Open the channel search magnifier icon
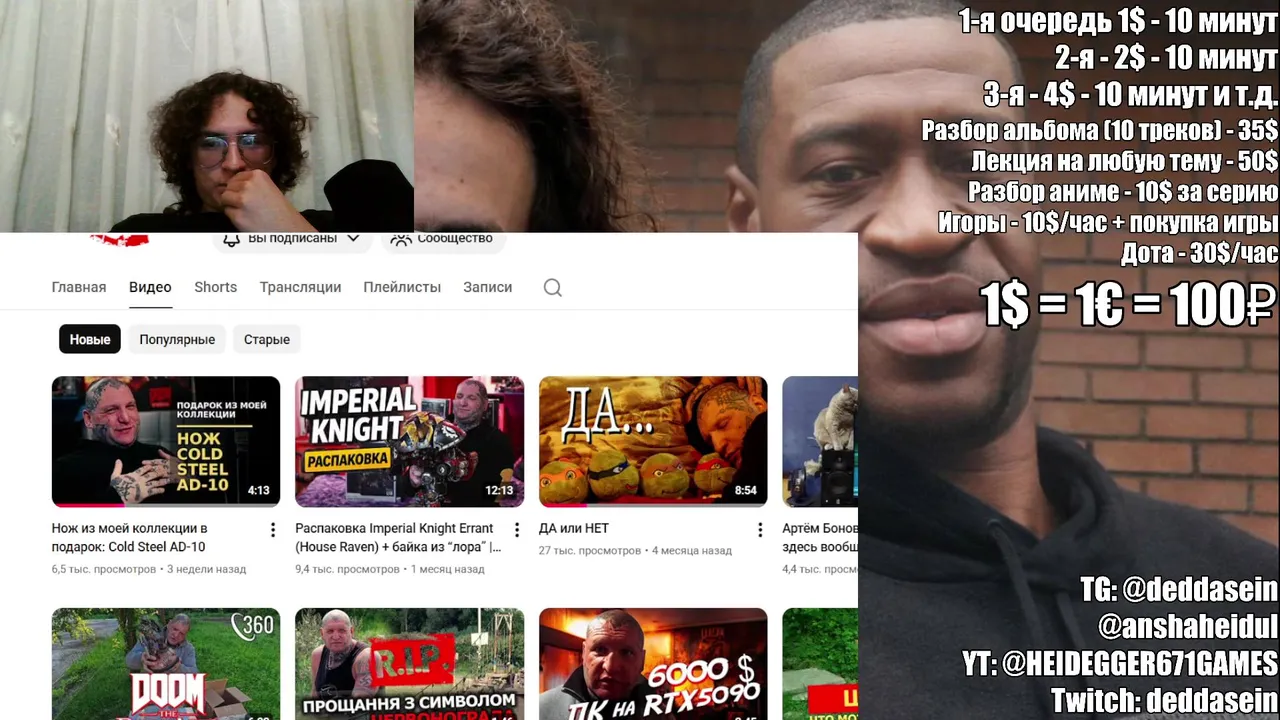This screenshot has width=1280, height=720. 552,288
